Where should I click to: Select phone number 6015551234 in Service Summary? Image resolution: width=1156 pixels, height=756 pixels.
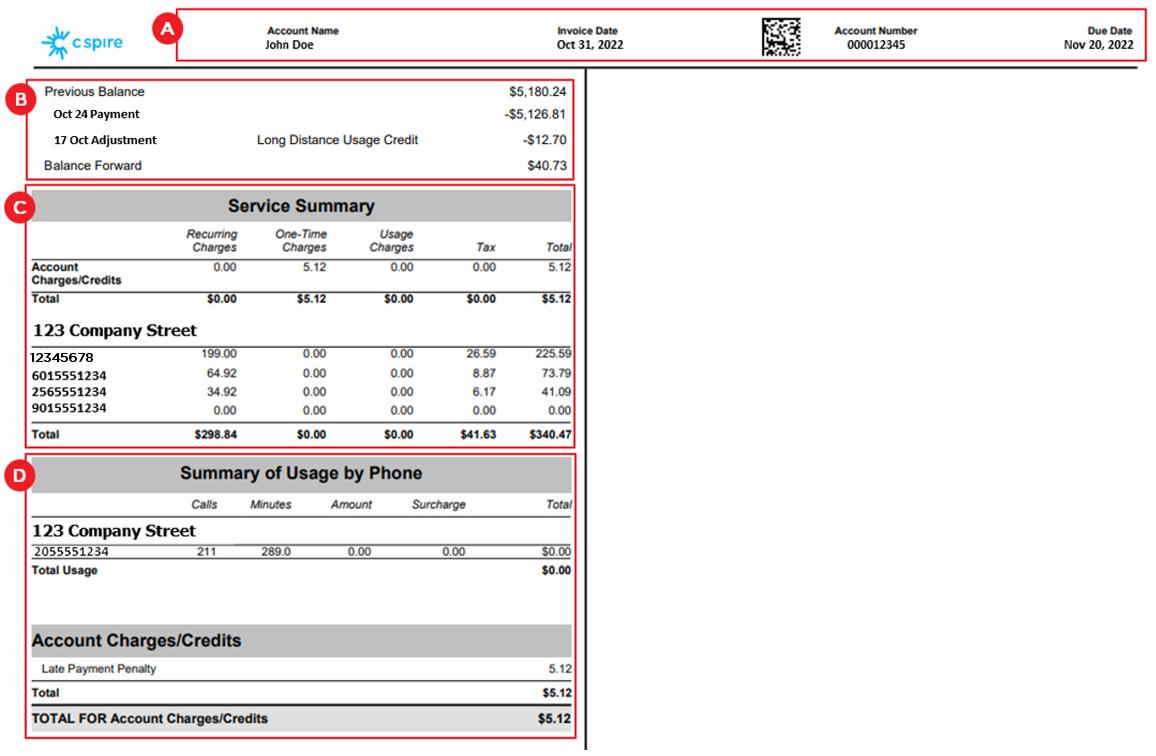tap(68, 375)
